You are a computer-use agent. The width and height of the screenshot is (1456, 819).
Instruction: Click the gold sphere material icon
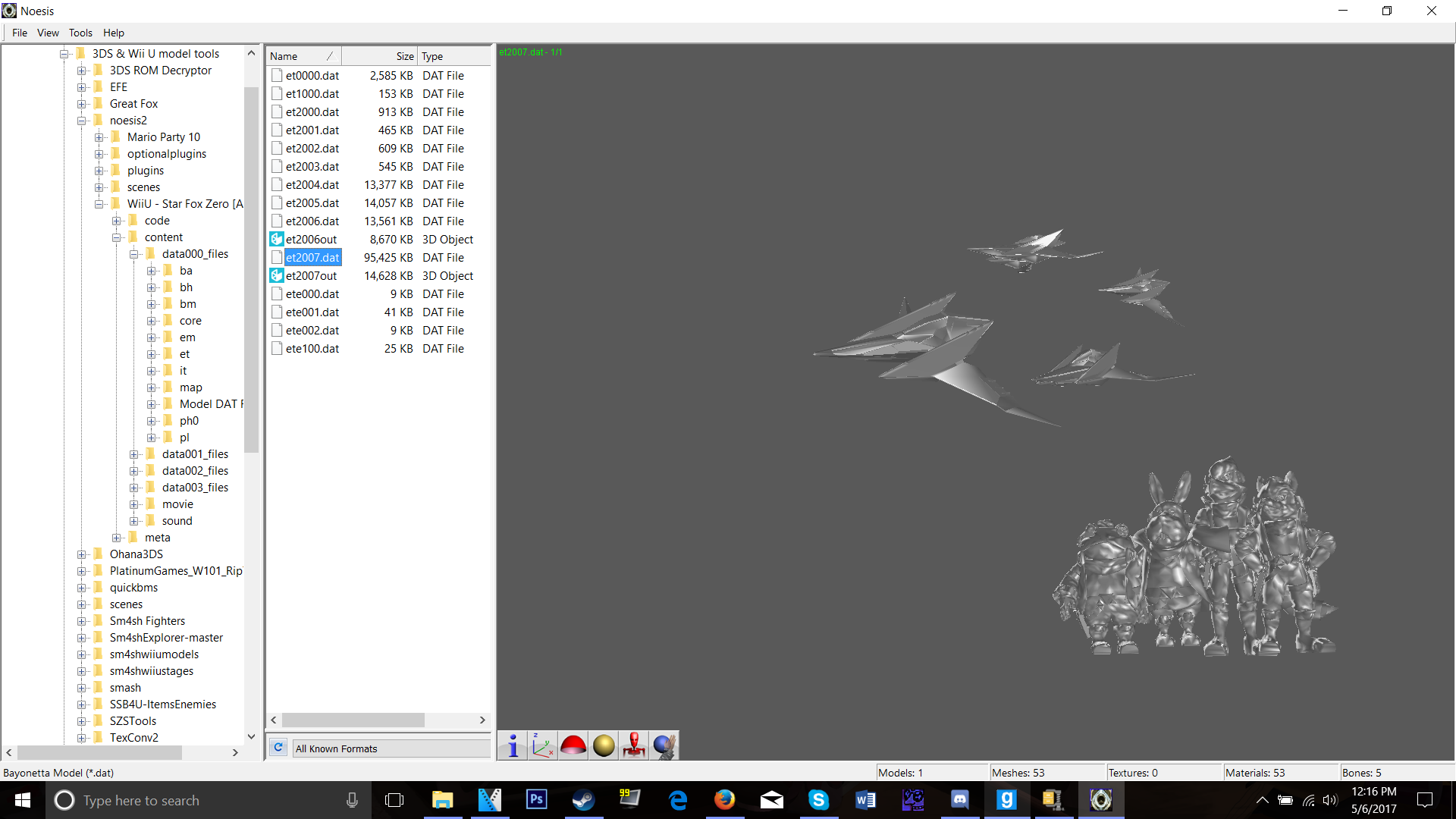click(x=604, y=746)
